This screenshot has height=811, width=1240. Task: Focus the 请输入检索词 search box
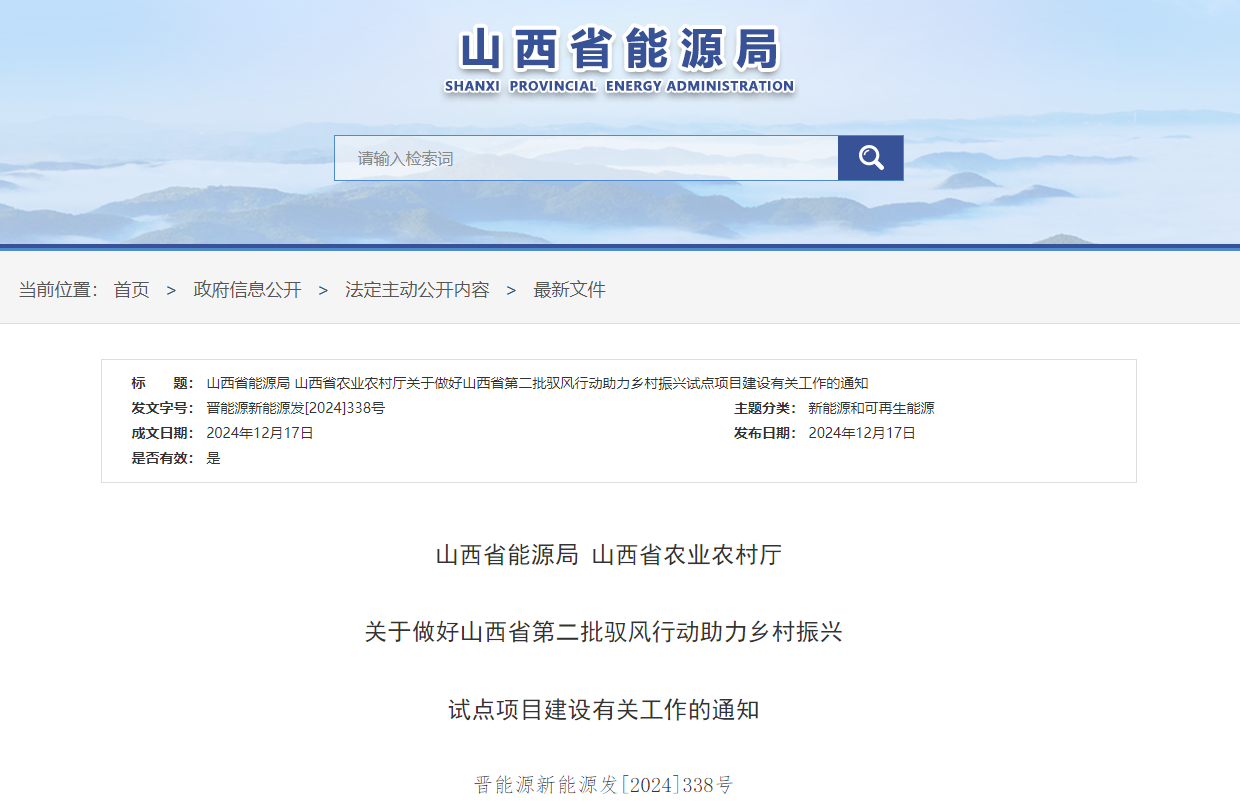pos(586,158)
